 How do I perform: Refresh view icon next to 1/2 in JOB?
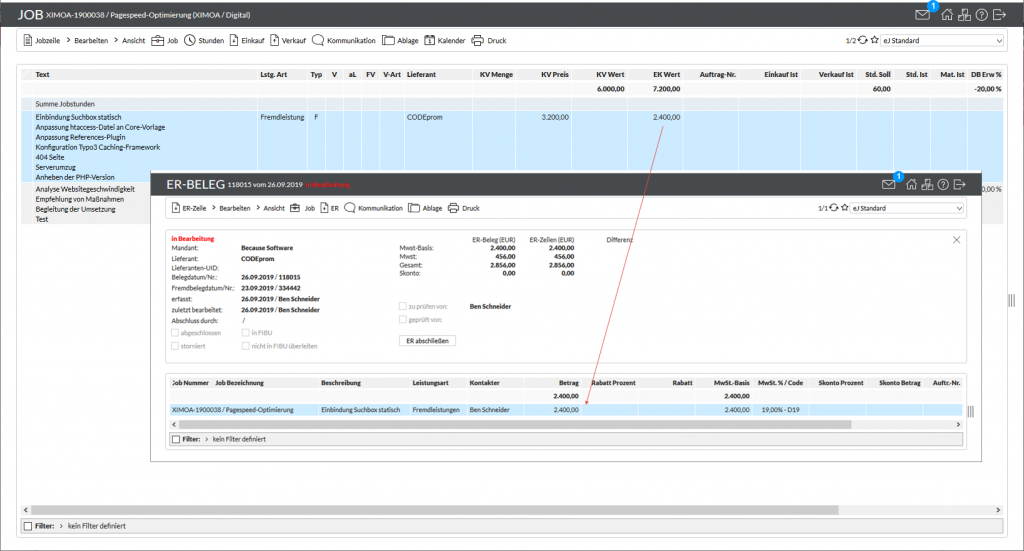point(863,40)
